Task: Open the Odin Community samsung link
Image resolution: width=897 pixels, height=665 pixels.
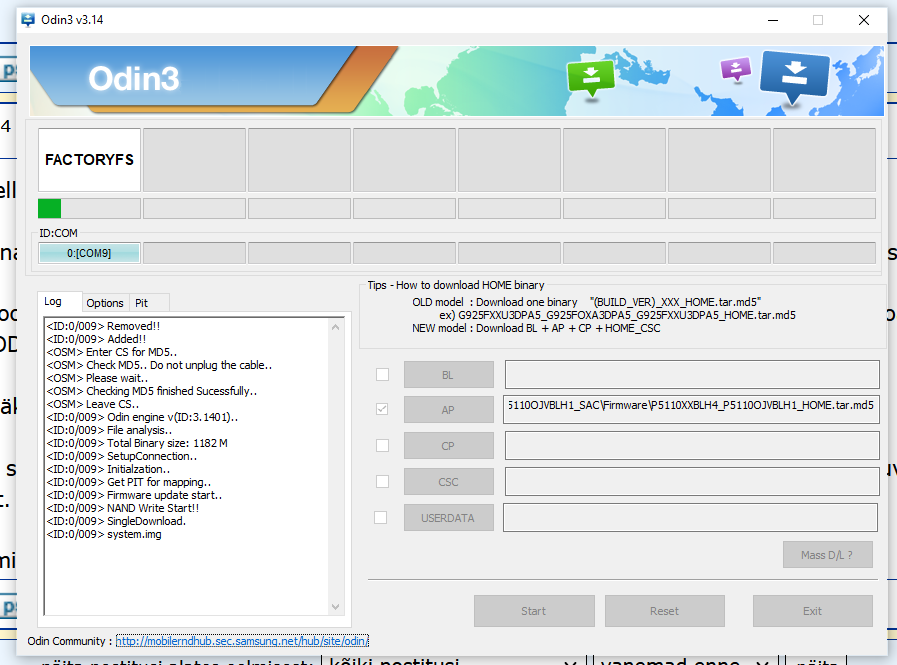Action: click(x=242, y=641)
